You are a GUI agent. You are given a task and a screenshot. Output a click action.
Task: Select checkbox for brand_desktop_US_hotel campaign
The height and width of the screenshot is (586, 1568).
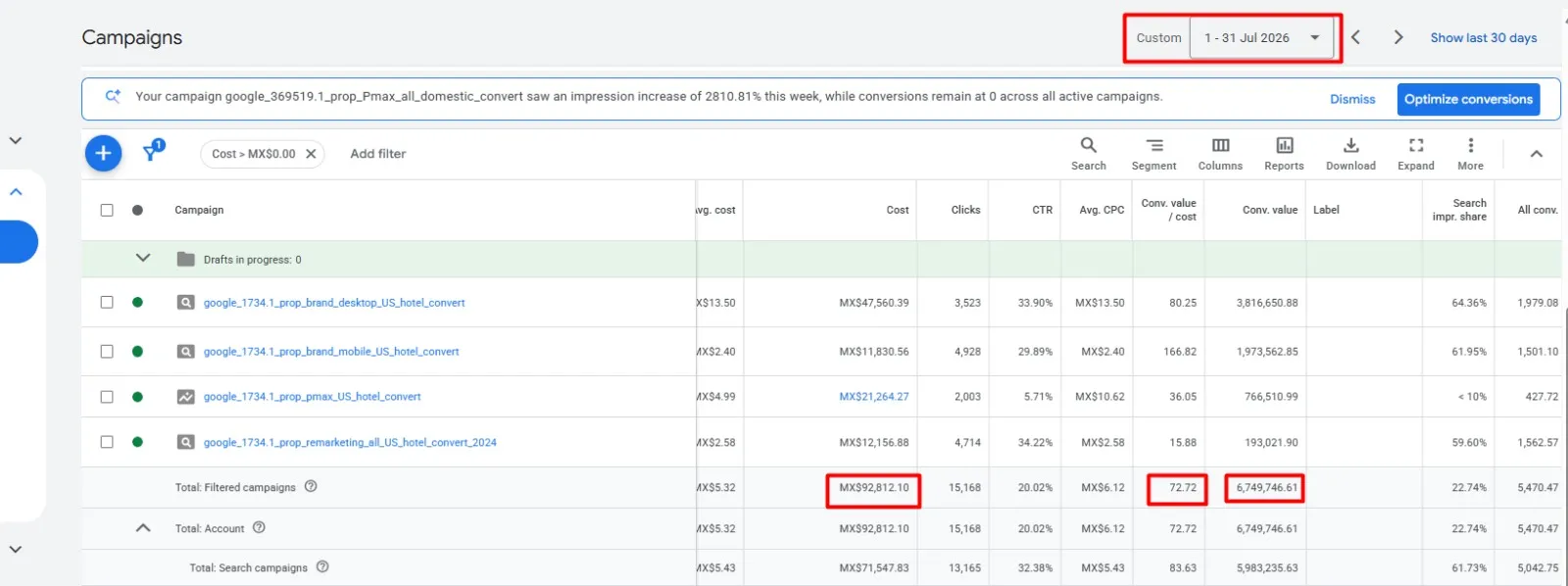coord(107,302)
